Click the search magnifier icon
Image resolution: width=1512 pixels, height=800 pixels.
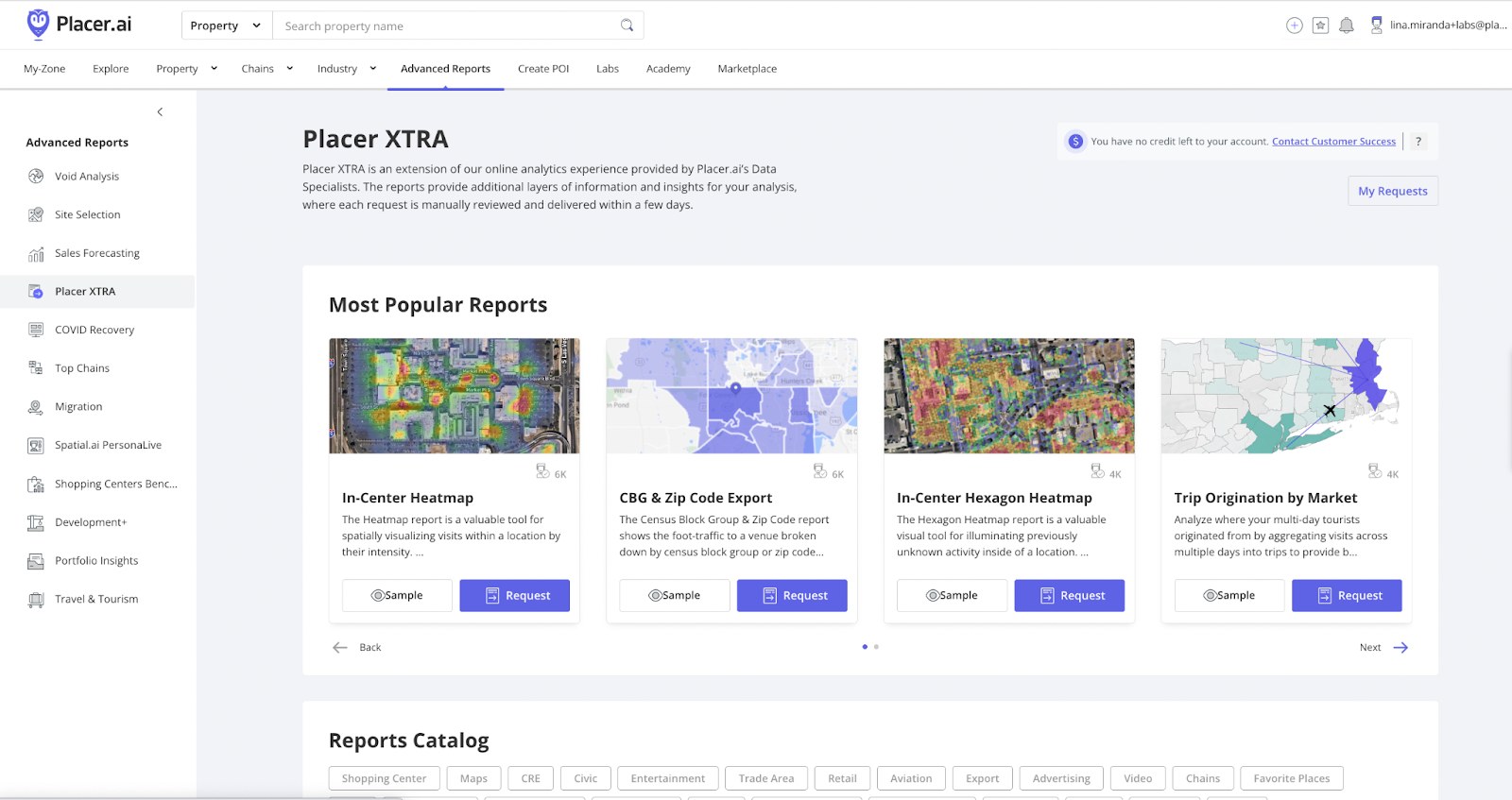tap(627, 26)
